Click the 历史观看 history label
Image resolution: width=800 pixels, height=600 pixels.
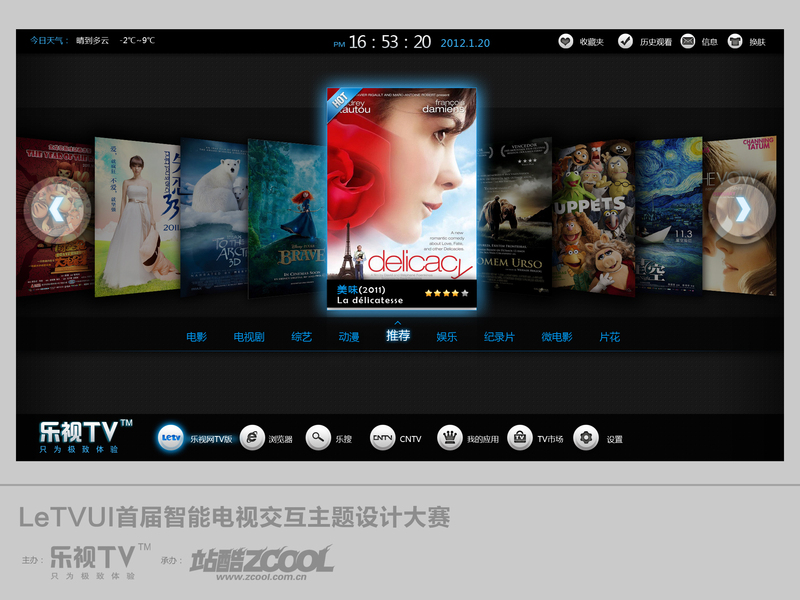click(656, 42)
